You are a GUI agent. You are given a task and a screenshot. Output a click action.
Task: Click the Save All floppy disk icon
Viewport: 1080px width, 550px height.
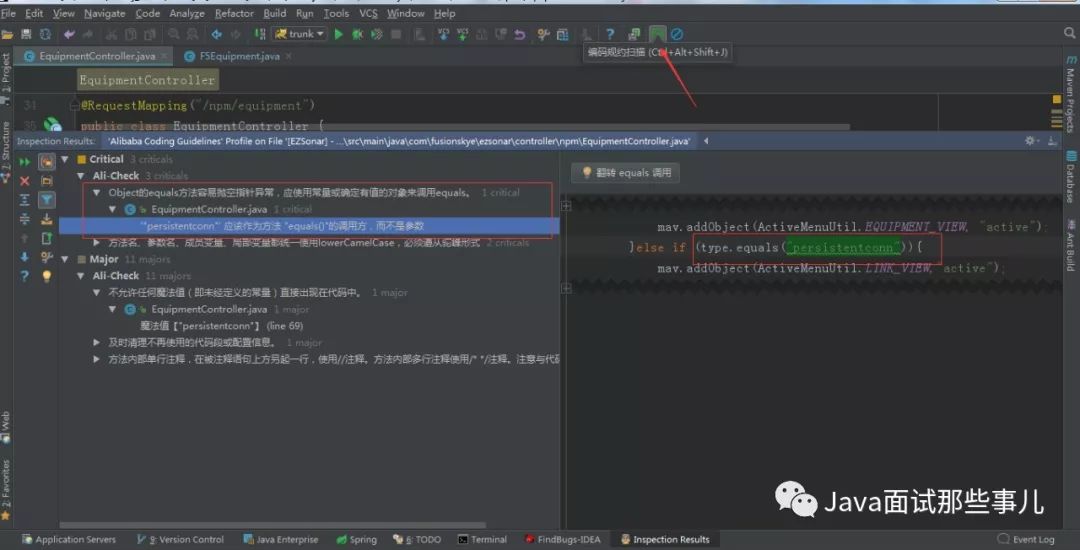point(26,34)
